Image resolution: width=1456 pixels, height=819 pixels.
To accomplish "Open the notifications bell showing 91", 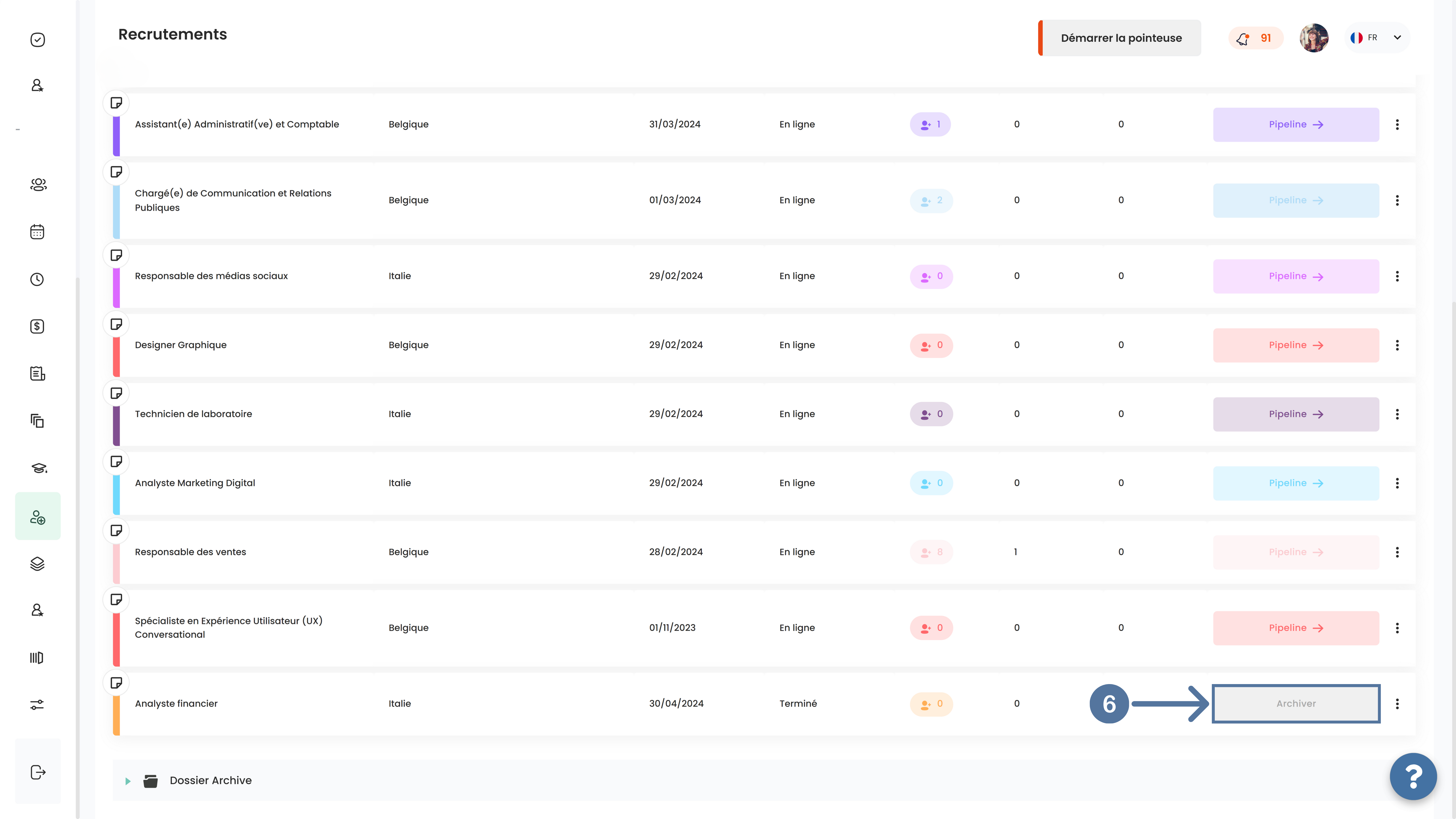I will pyautogui.click(x=1256, y=38).
